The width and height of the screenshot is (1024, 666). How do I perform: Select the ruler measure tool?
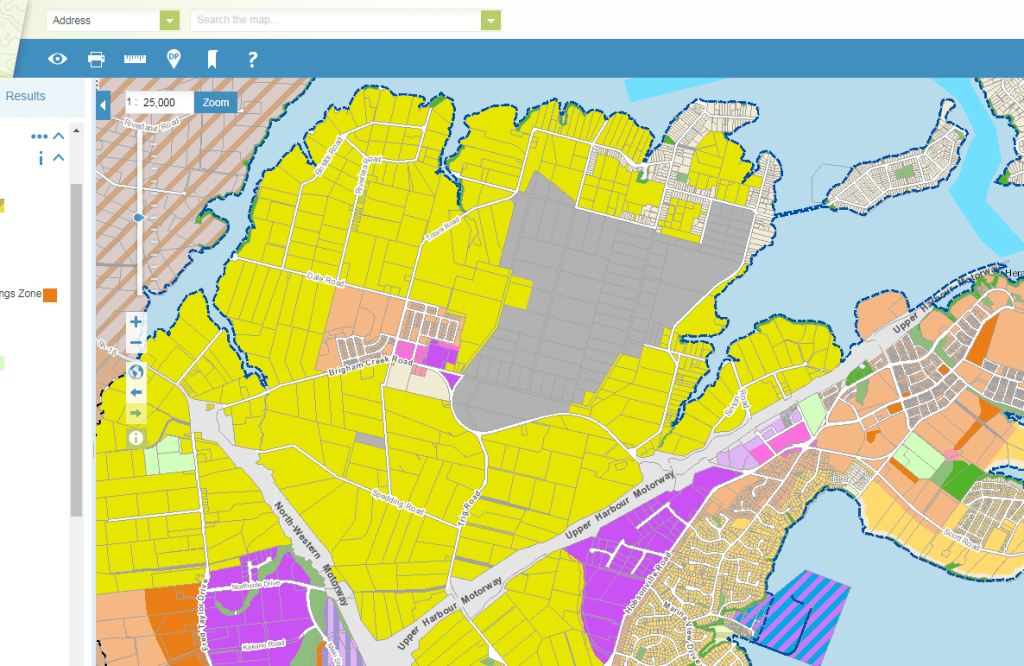(x=135, y=59)
